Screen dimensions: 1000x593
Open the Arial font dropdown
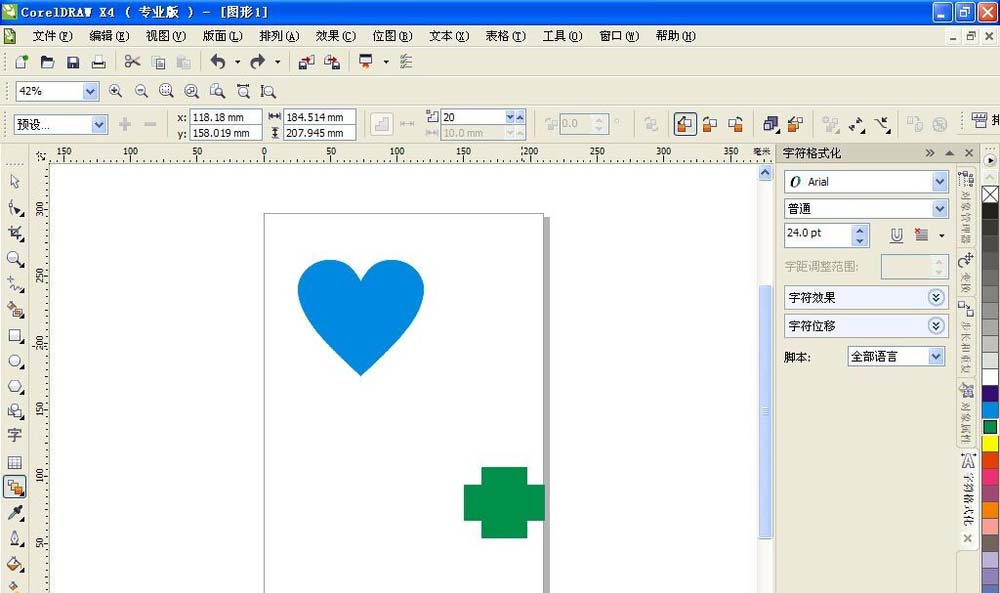click(x=939, y=182)
